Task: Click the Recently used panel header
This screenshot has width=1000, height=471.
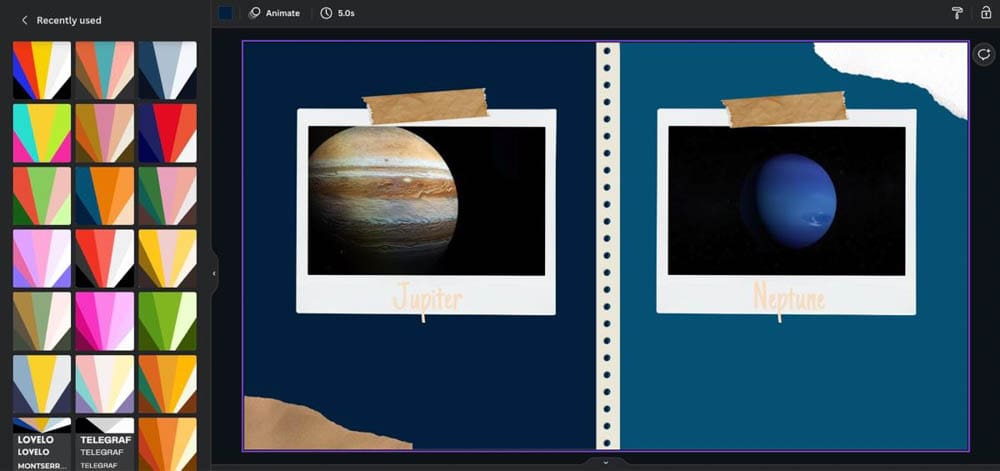Action: point(68,20)
